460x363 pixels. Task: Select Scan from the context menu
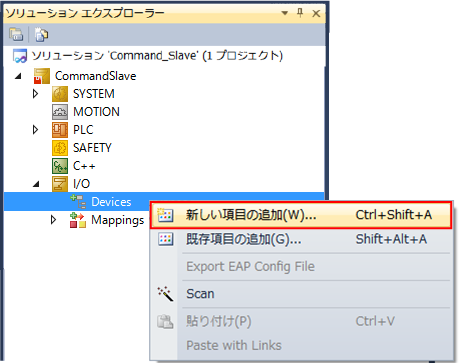click(x=301, y=294)
